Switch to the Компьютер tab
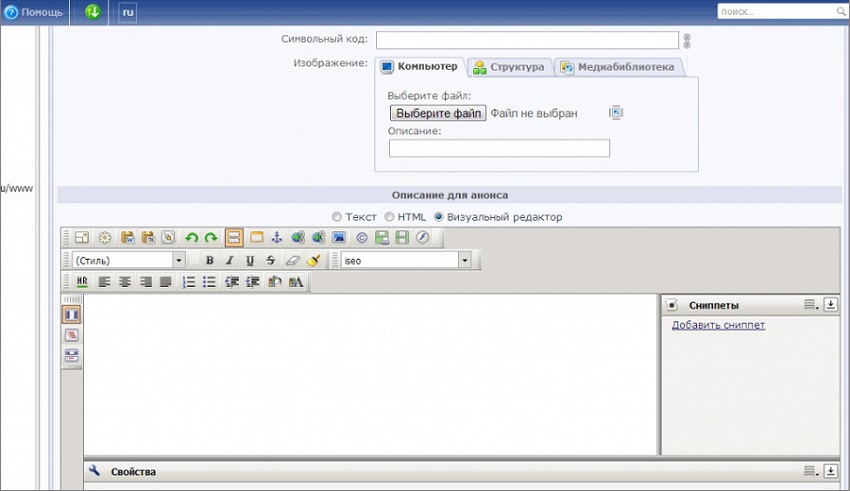The width and height of the screenshot is (850, 491). (x=420, y=67)
